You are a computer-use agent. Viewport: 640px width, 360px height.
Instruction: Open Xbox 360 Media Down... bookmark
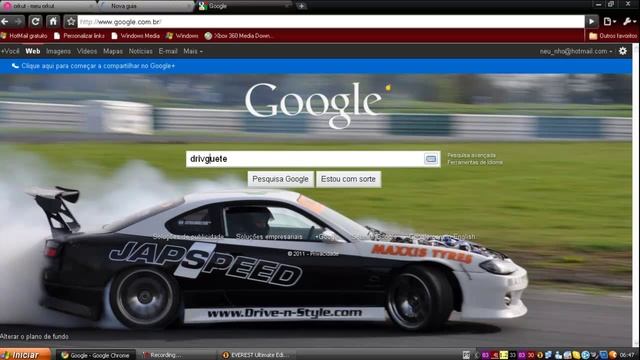[x=239, y=36]
